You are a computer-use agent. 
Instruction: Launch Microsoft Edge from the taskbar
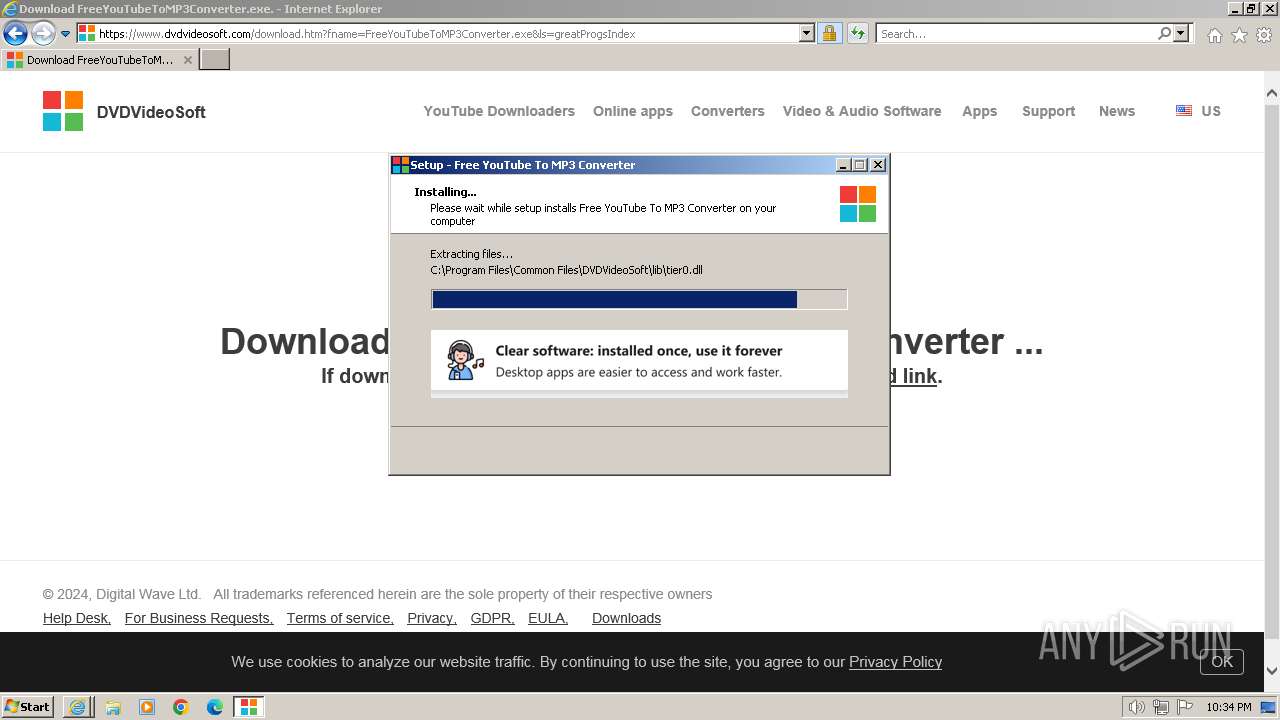pos(215,707)
